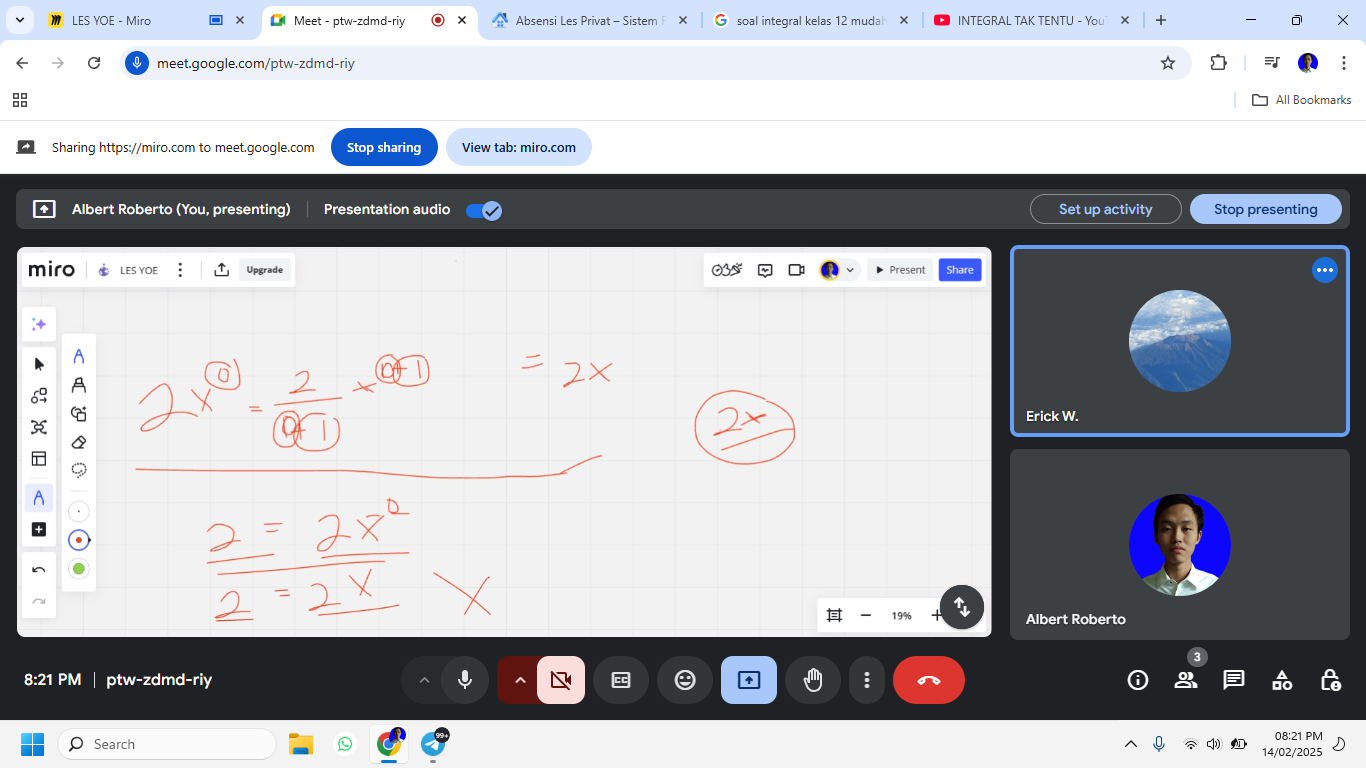The height and width of the screenshot is (768, 1366).
Task: Select the arrow cursor tool in Miro
Action: [39, 364]
